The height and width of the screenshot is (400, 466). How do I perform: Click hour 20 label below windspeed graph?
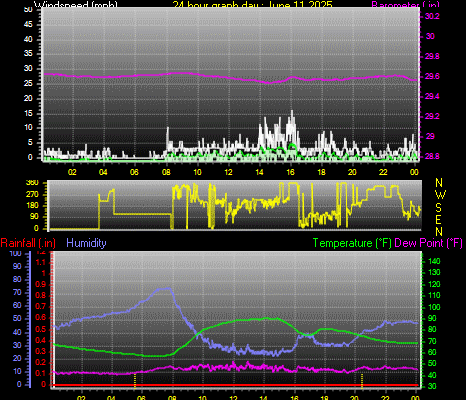[352, 172]
